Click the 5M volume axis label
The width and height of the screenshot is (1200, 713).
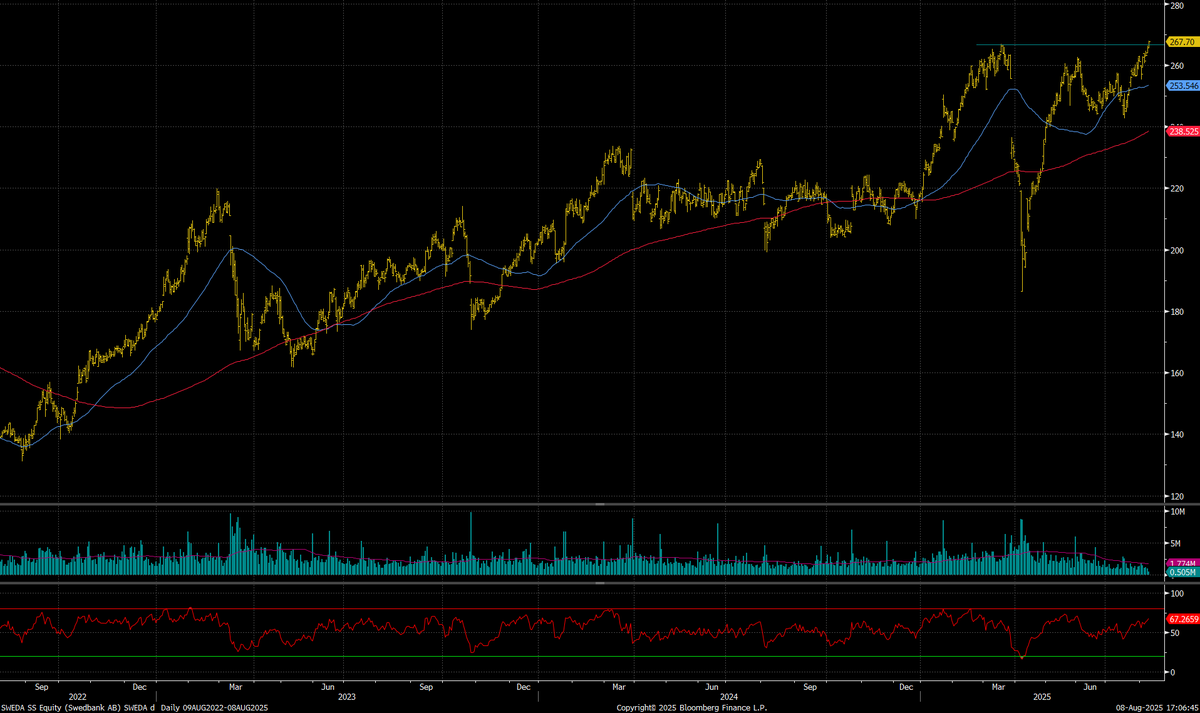tap(1175, 544)
